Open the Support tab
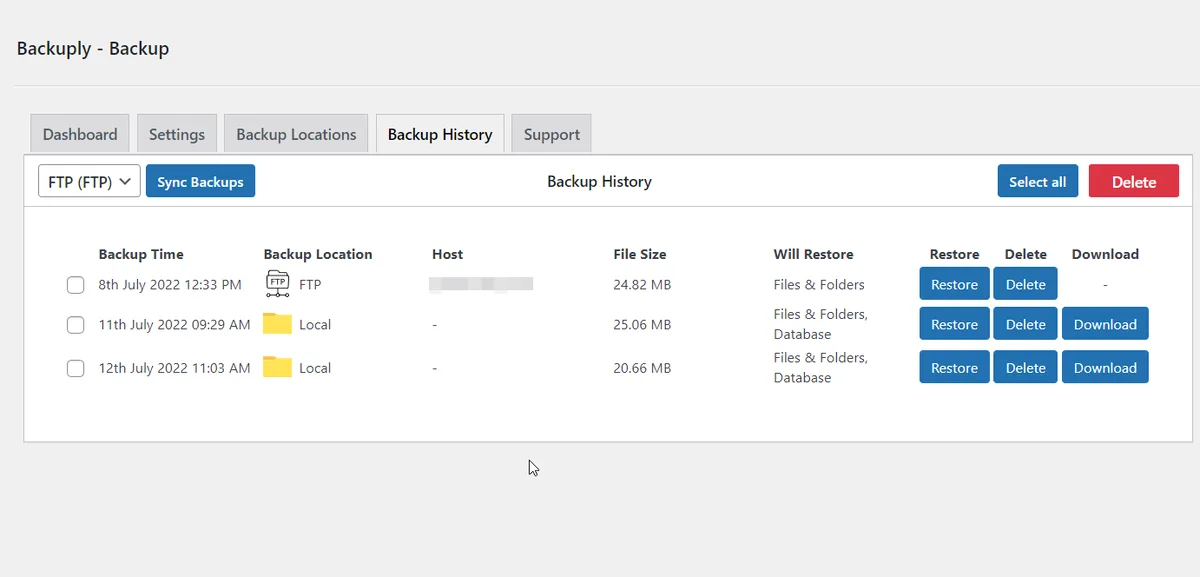This screenshot has height=577, width=1200. [552, 134]
